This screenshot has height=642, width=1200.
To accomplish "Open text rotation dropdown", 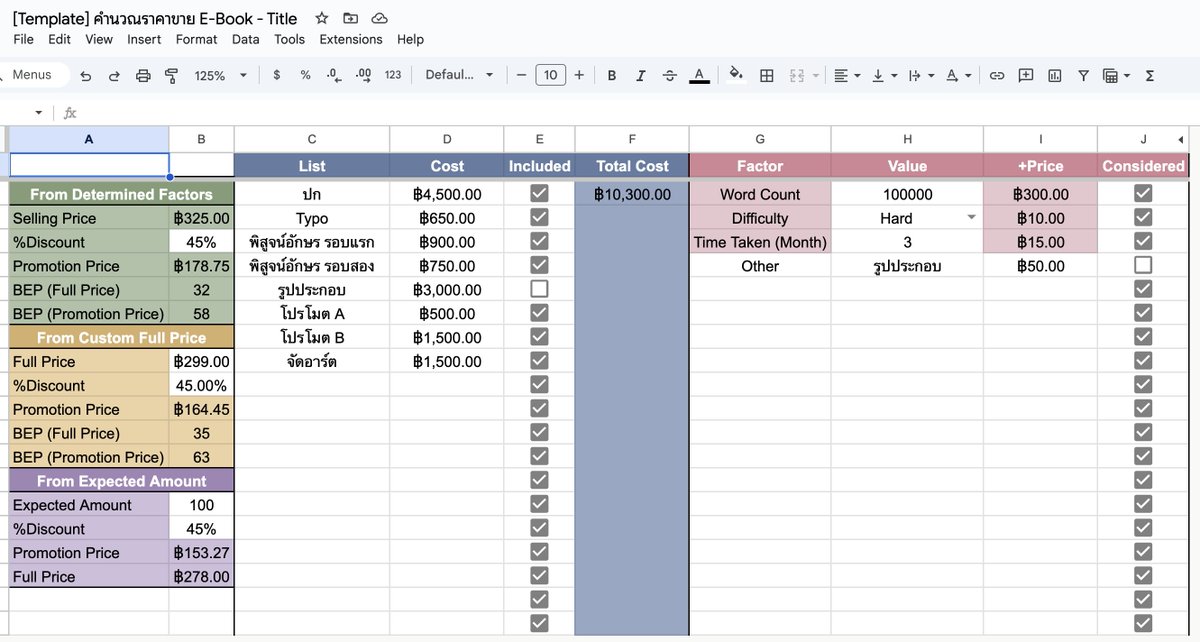I will coord(958,75).
